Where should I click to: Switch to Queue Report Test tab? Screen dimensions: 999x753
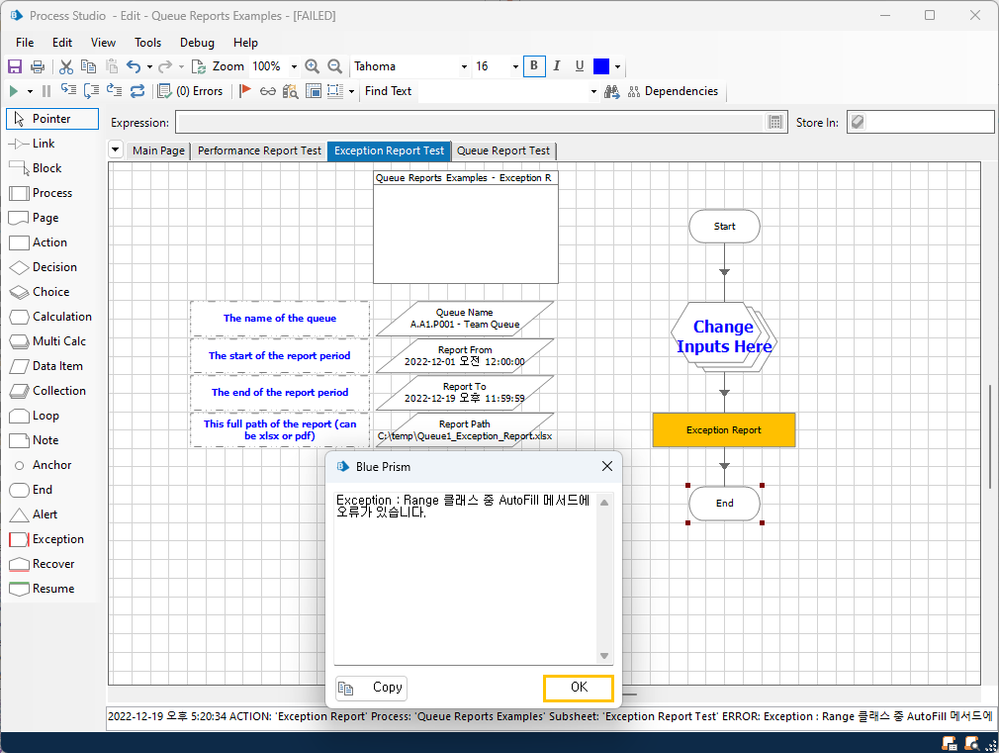503,151
